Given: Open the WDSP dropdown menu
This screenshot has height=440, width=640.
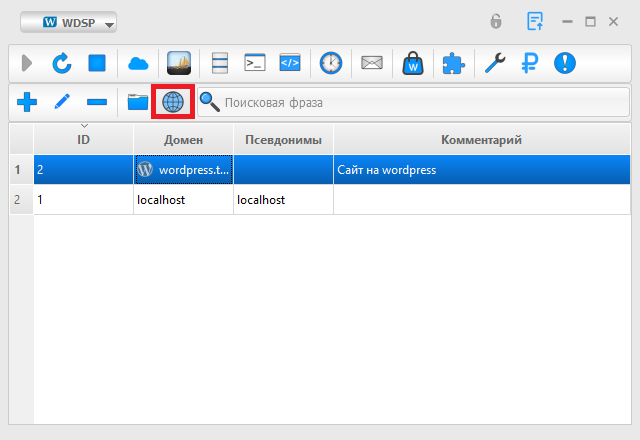Looking at the screenshot, I should pos(69,22).
